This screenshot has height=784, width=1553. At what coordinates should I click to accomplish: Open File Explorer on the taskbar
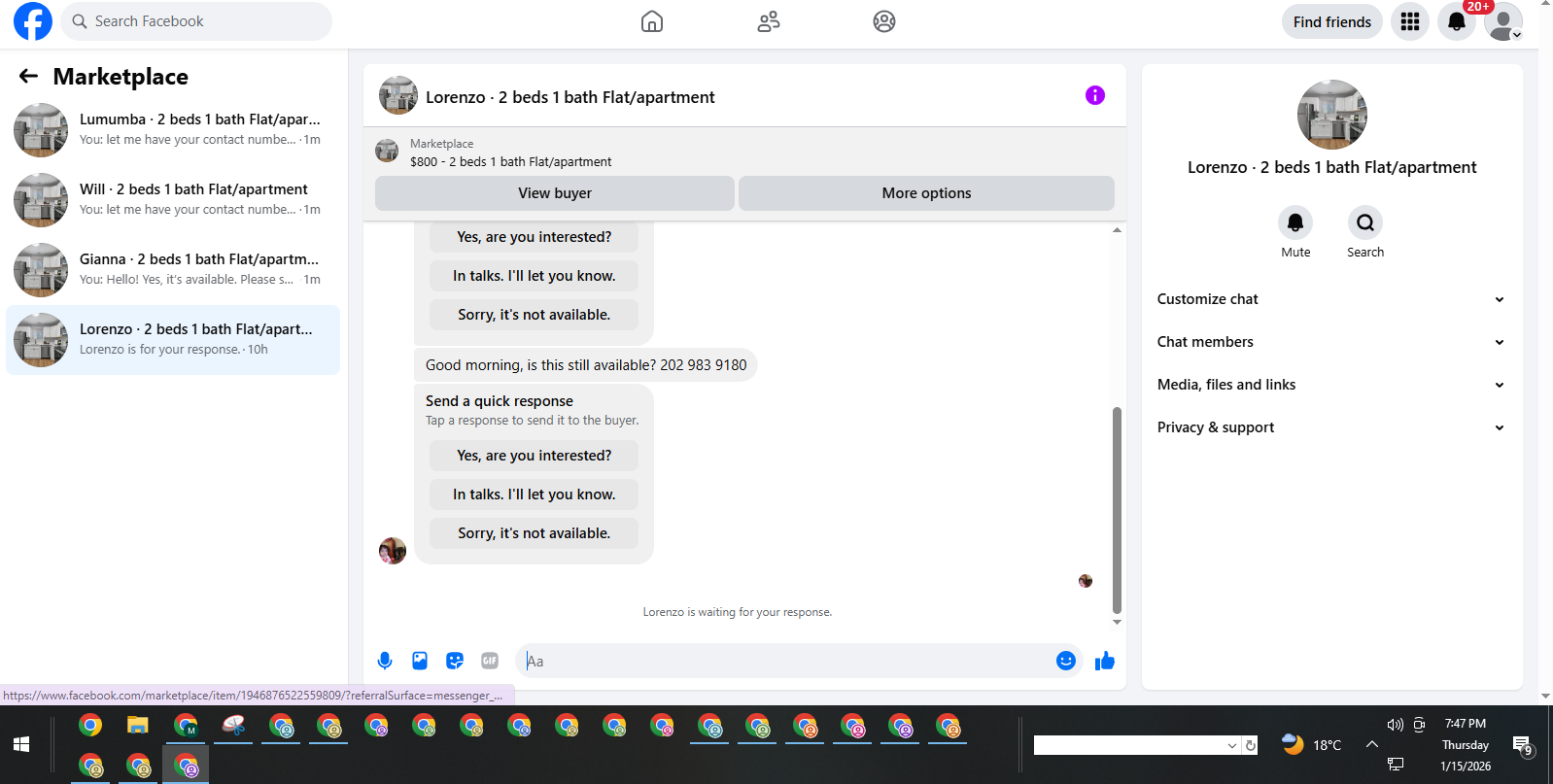138,726
